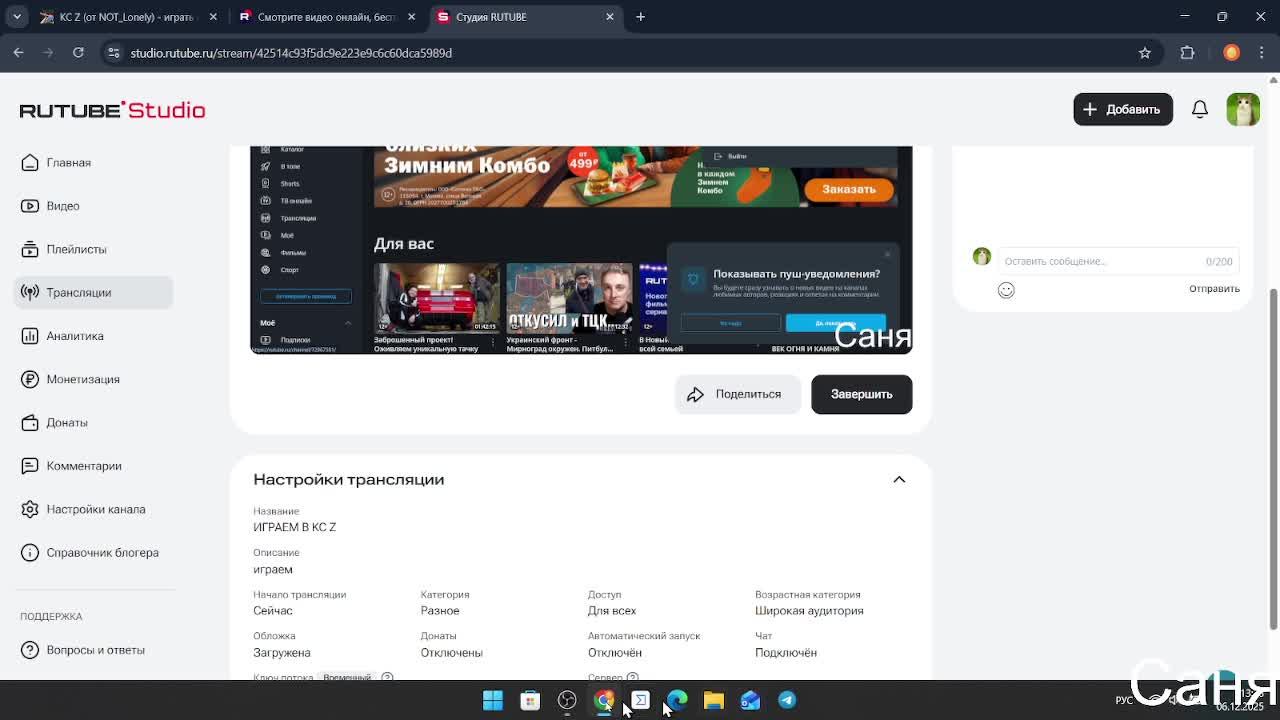
Task: Click the Широкая аудитория age category value
Action: point(809,611)
